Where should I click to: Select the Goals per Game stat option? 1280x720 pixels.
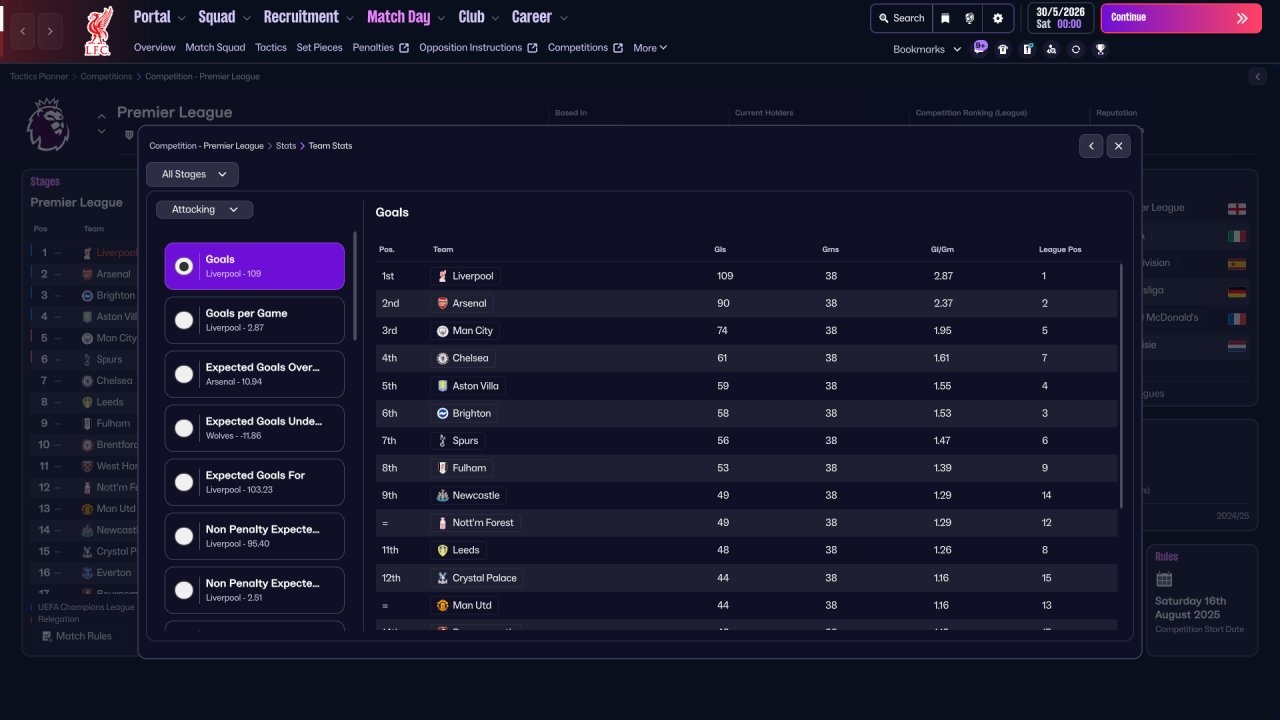[255, 320]
